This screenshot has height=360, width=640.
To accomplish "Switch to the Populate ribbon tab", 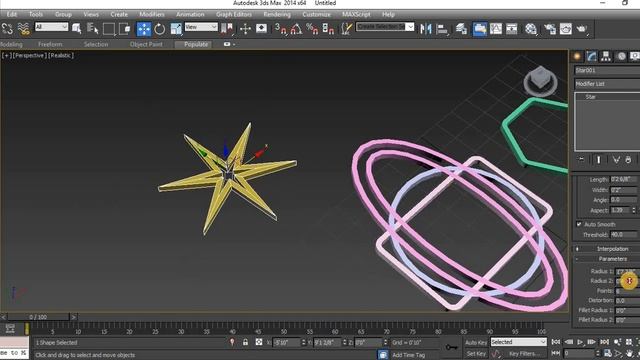I will tap(196, 44).
